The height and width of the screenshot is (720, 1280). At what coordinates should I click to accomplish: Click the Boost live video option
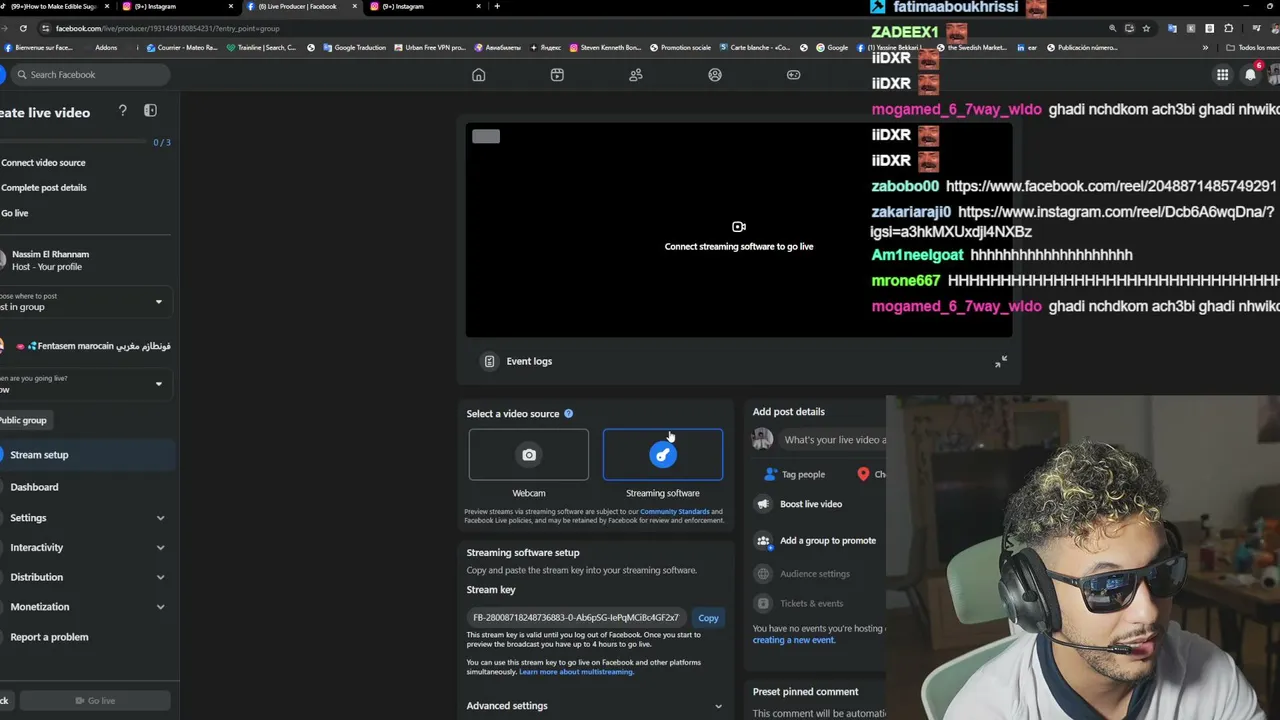(x=811, y=504)
